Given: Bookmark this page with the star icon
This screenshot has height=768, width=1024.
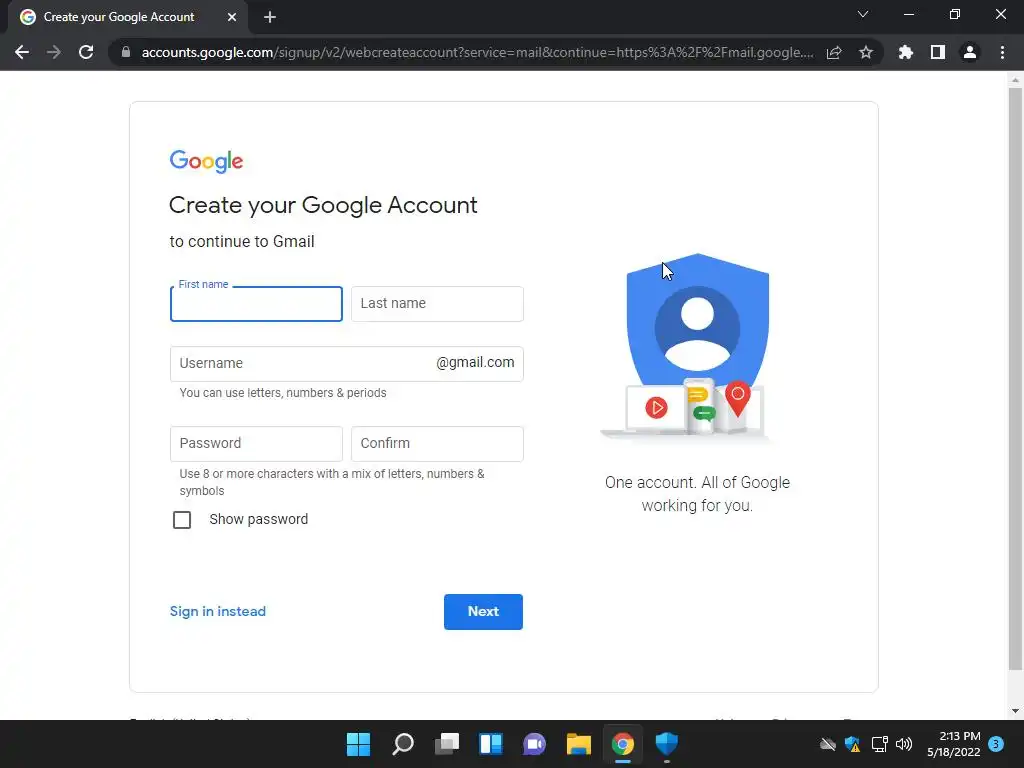Looking at the screenshot, I should coord(866,52).
